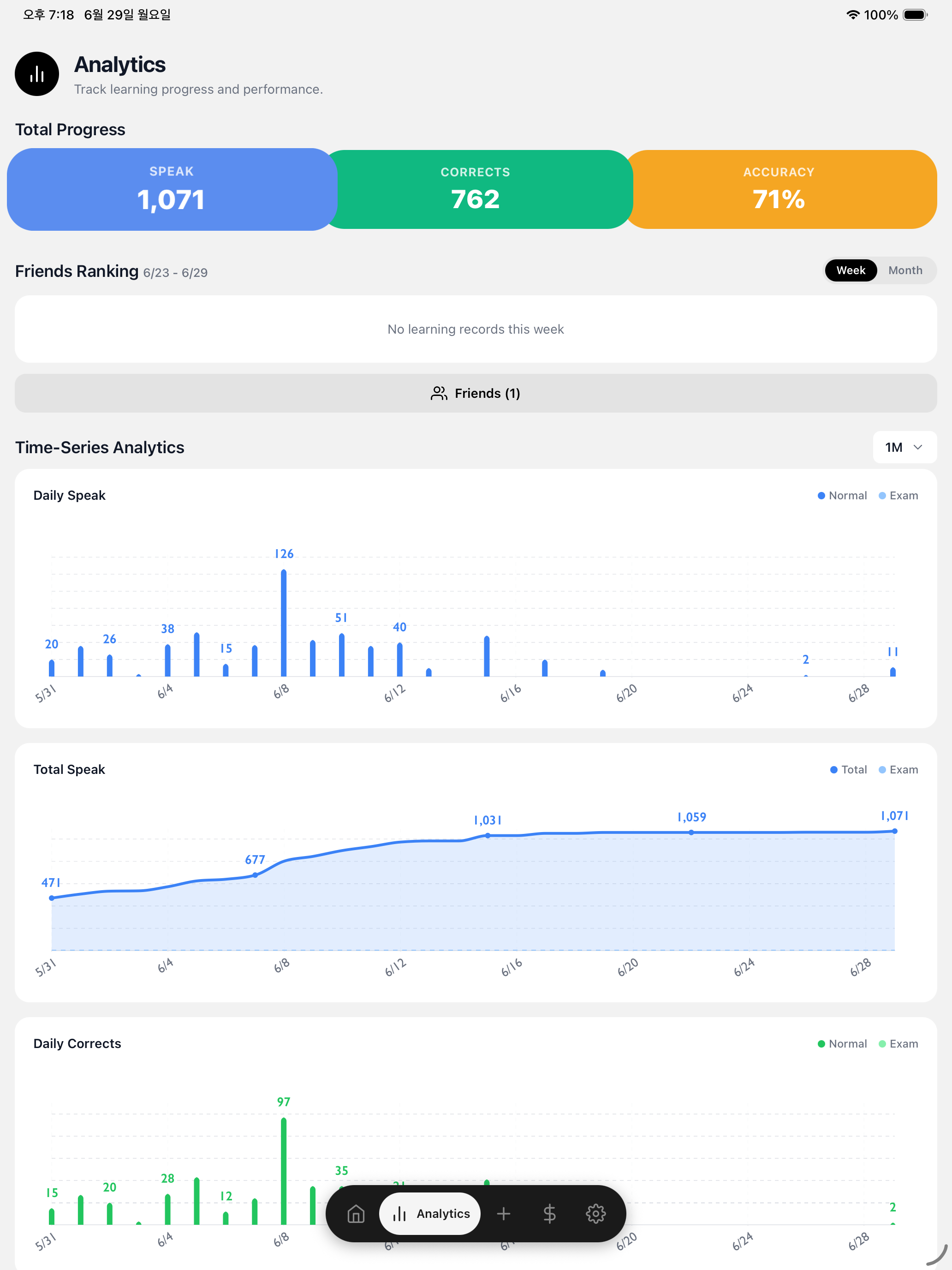Tap the 'Total Speak' chart title
The image size is (952, 1270).
(x=70, y=769)
